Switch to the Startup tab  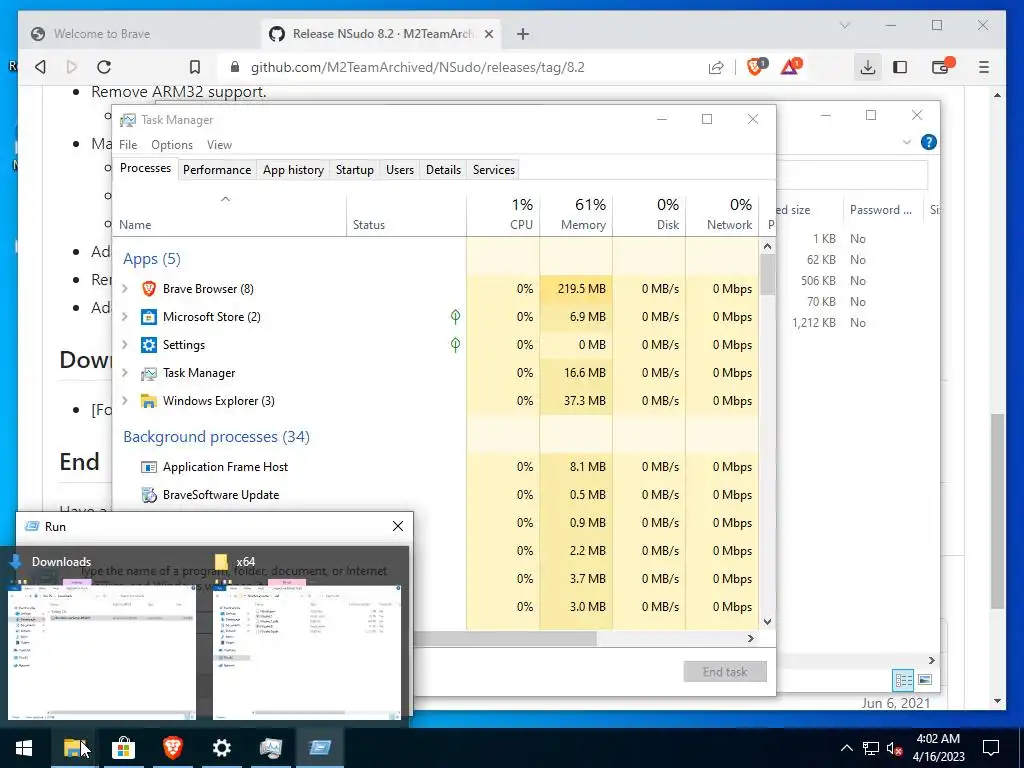[355, 170]
